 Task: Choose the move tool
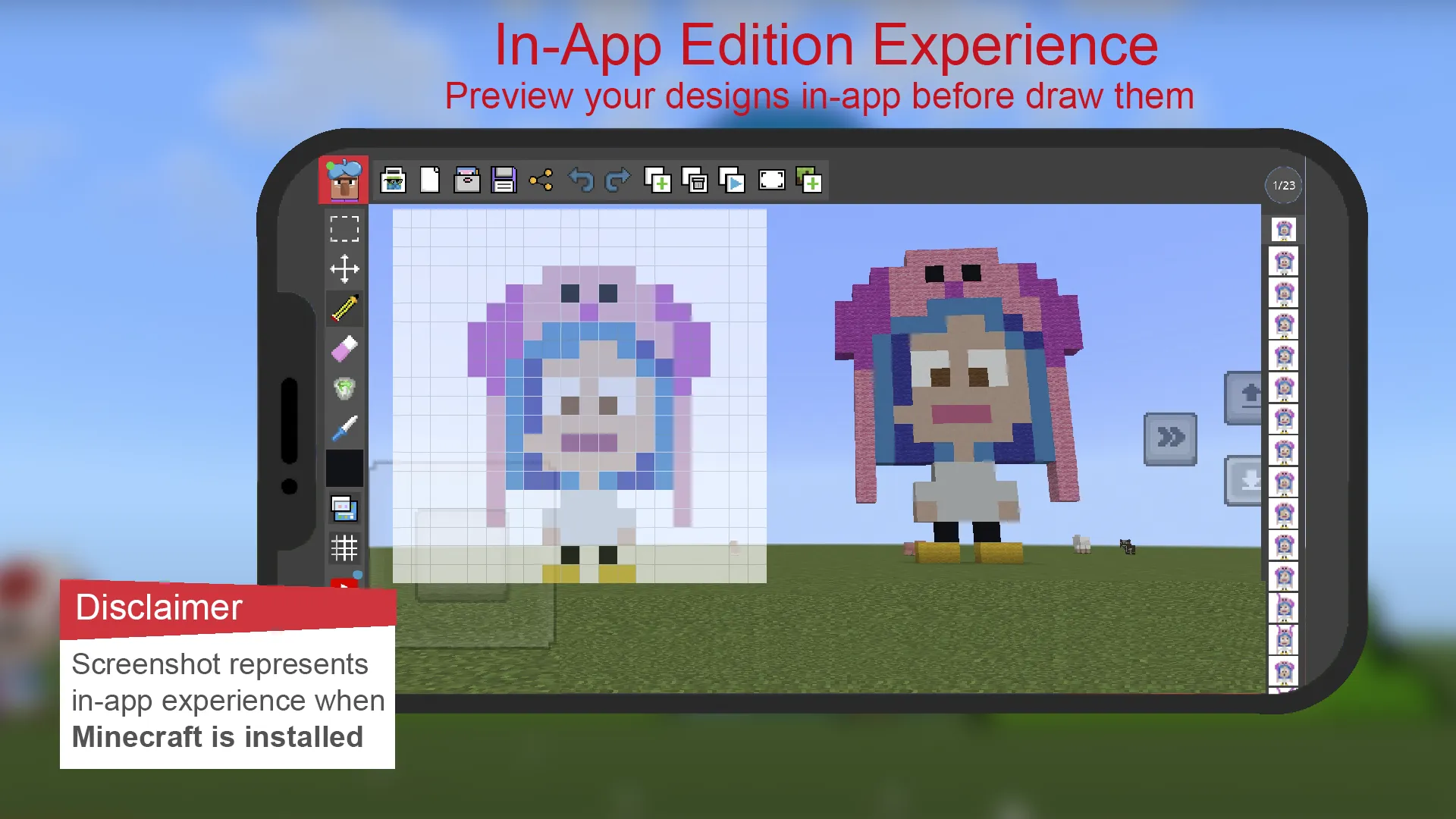[344, 268]
